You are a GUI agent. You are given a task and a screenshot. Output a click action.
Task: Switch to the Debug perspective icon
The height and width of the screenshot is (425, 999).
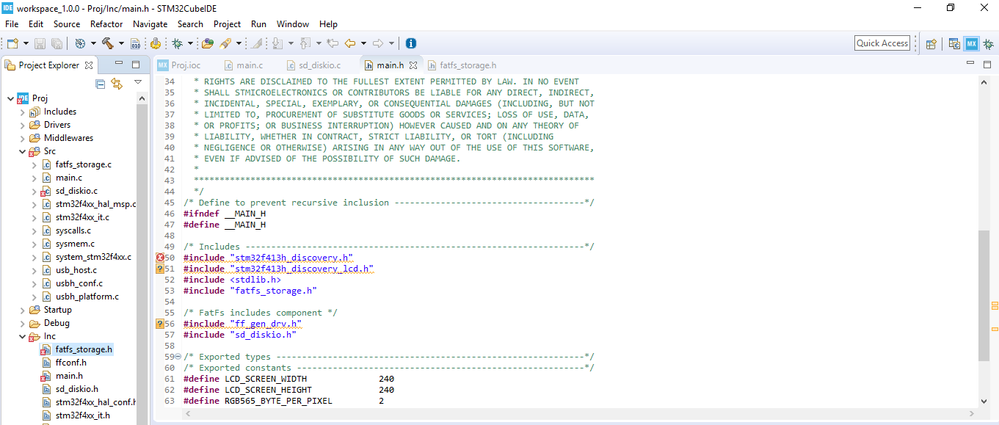tap(988, 43)
